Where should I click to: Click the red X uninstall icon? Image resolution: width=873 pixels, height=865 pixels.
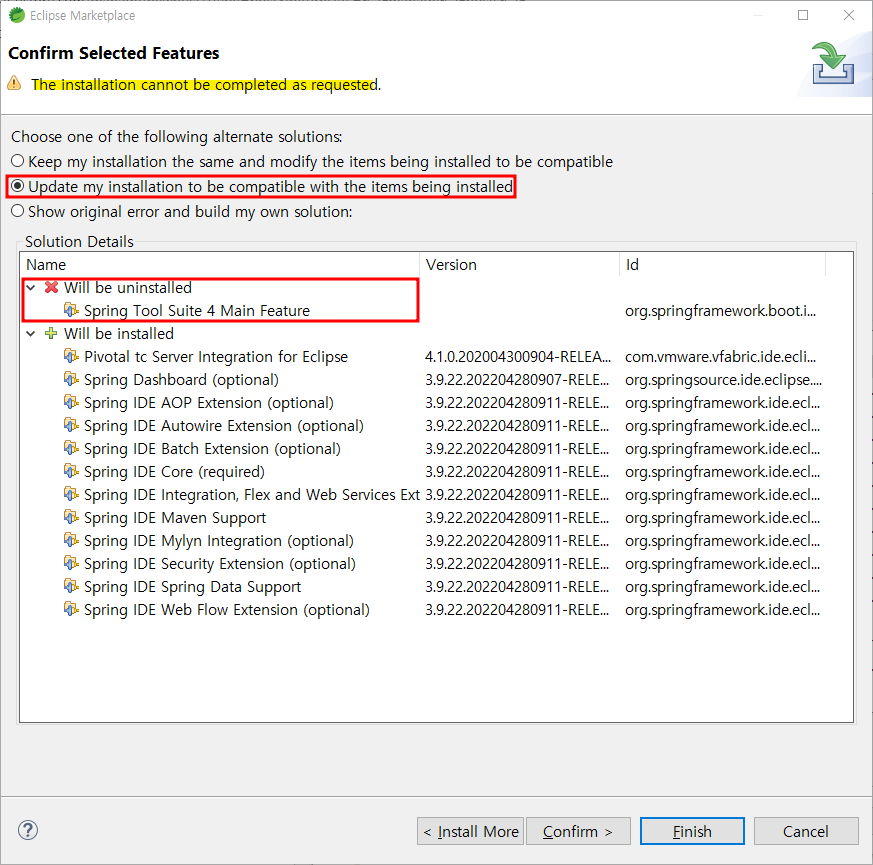[51, 287]
